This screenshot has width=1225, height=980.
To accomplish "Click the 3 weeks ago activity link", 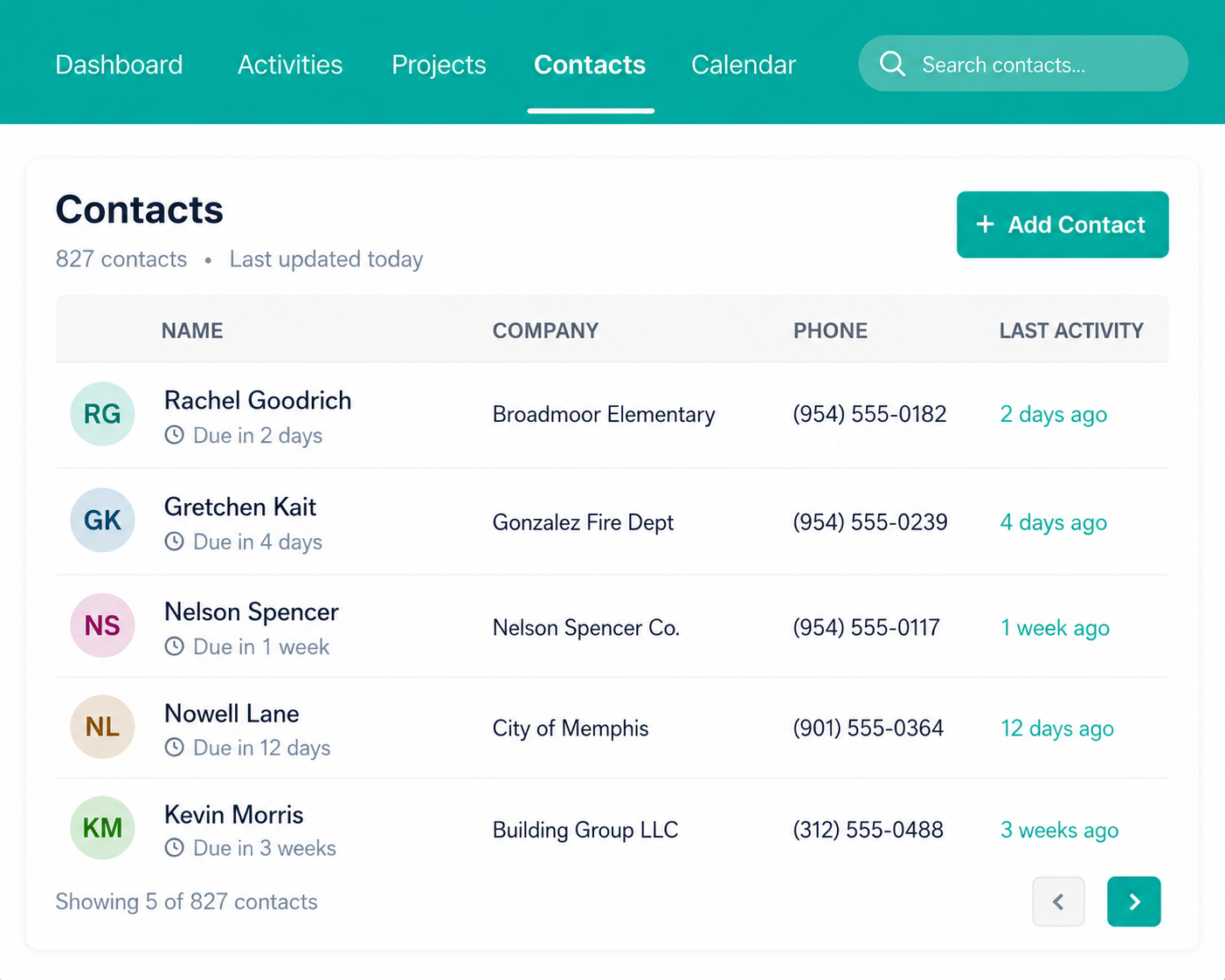I will pos(1059,830).
